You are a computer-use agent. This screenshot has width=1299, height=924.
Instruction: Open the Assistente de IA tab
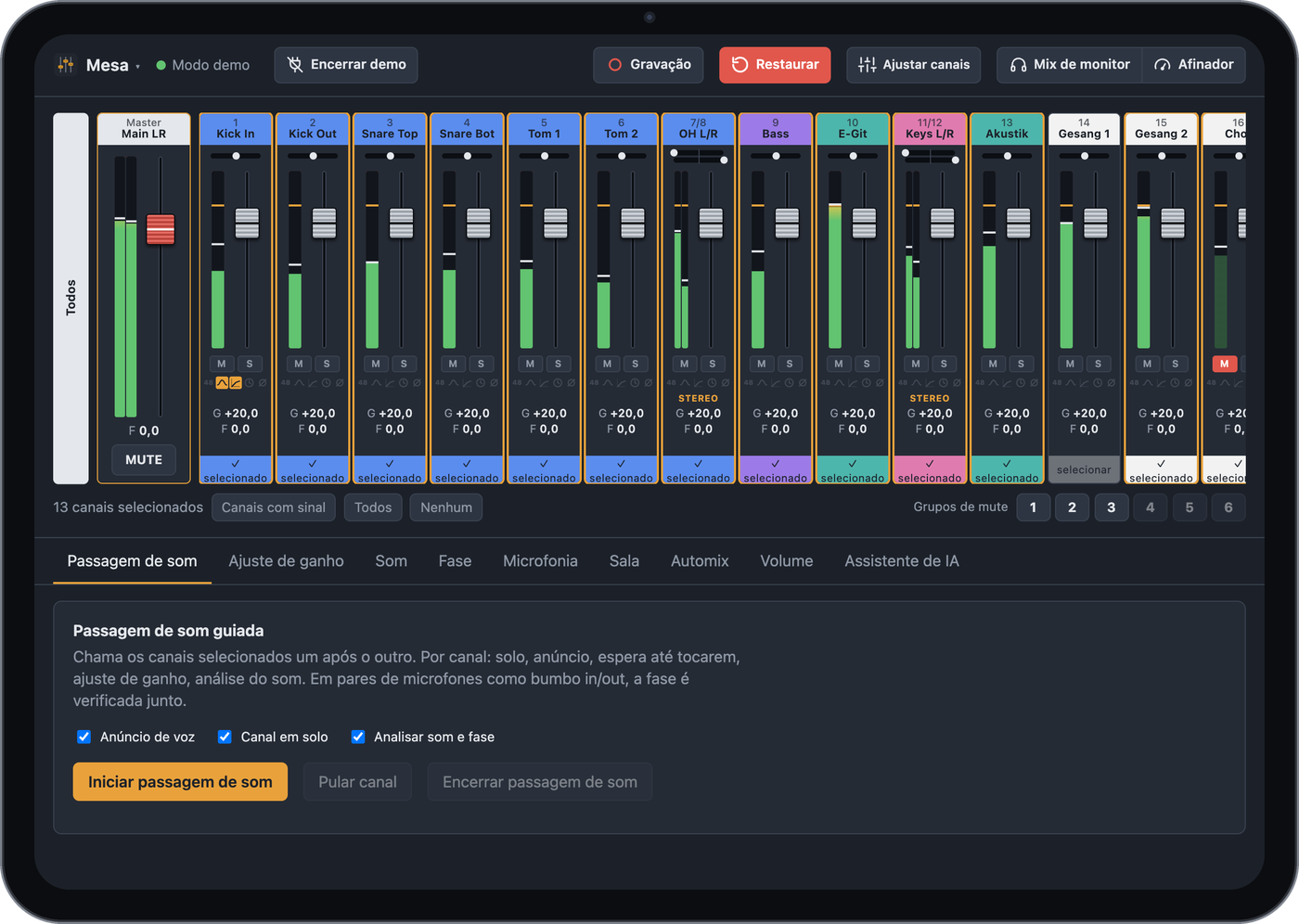(902, 561)
